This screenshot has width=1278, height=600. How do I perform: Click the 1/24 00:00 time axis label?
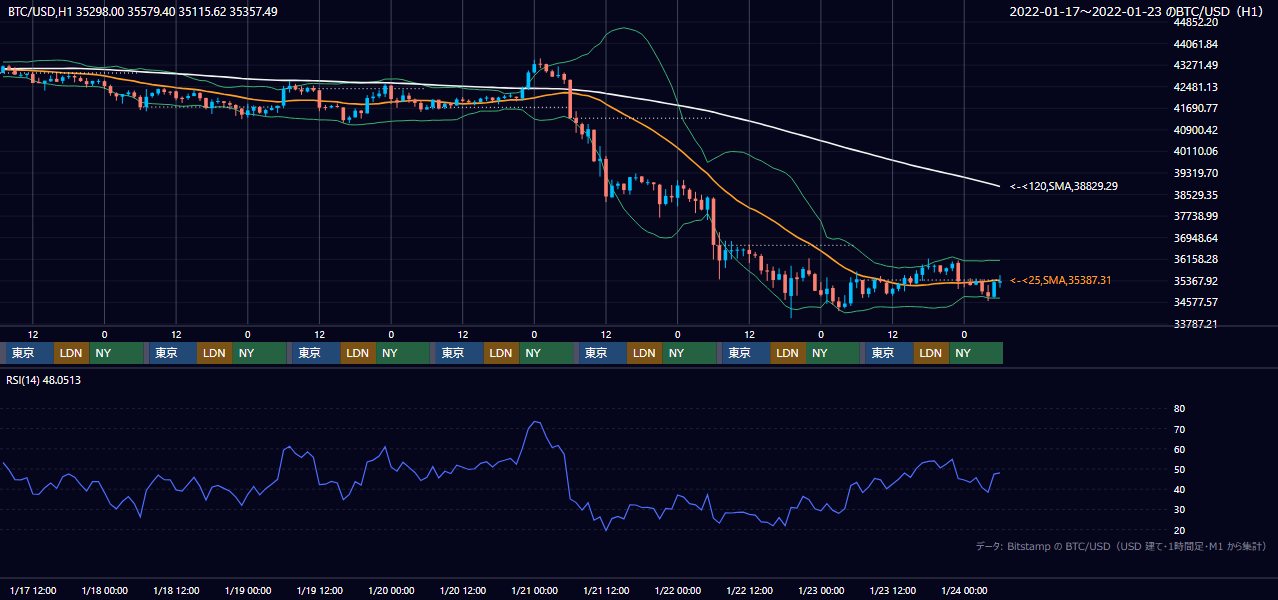(964, 590)
